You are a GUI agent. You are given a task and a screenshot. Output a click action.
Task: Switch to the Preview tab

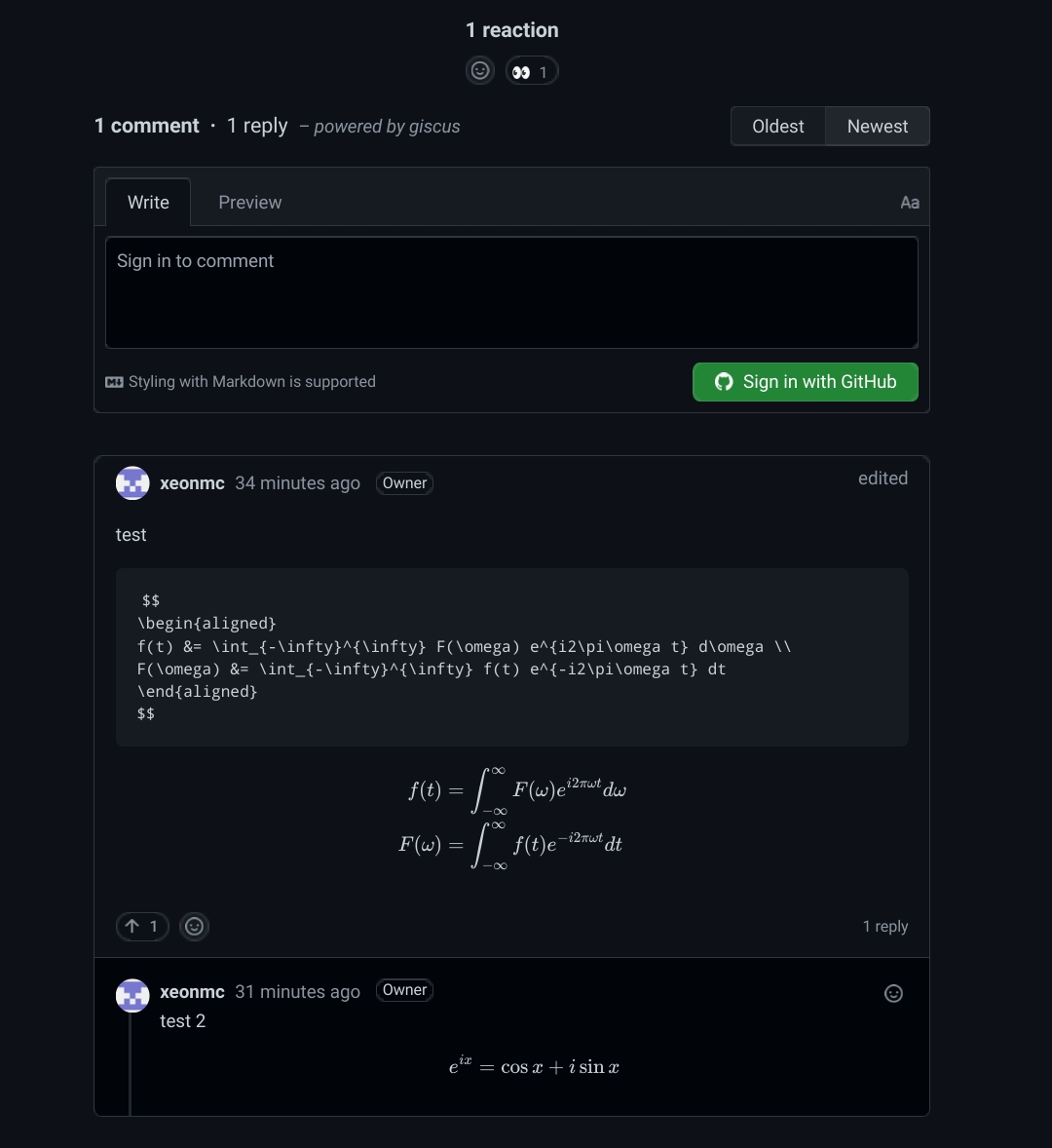pyautogui.click(x=249, y=202)
